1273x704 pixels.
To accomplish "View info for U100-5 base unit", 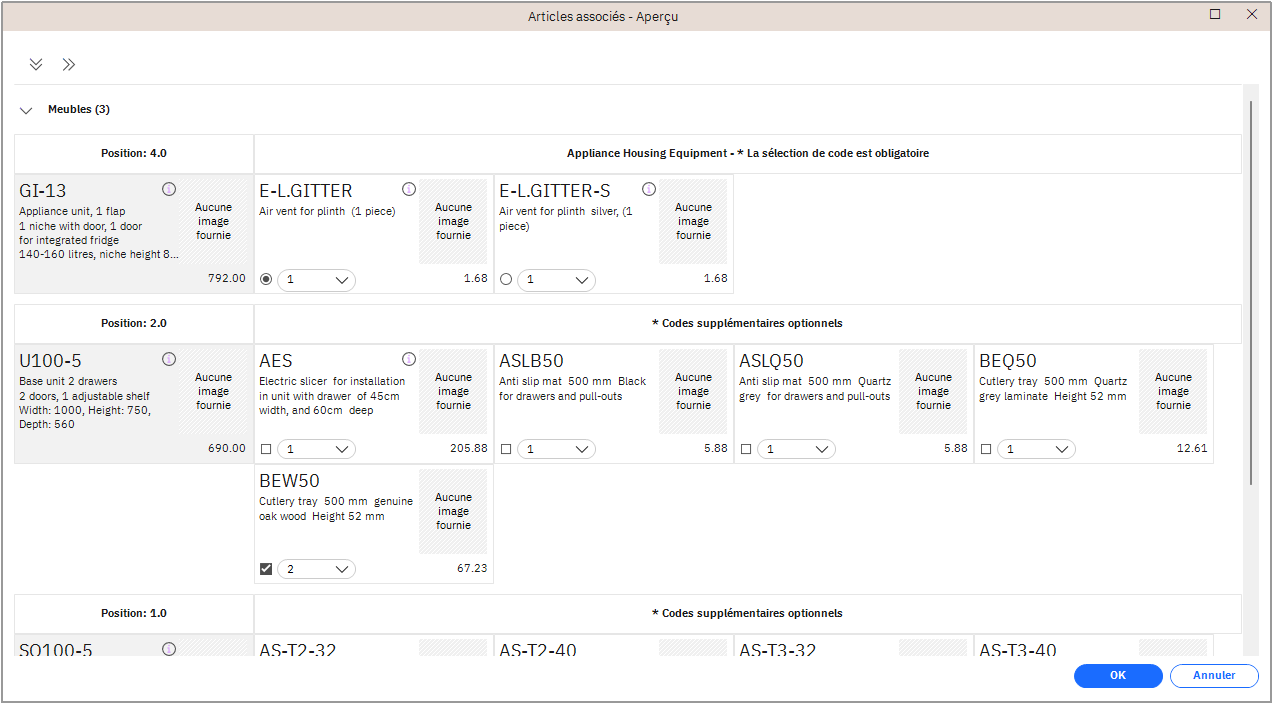I will tap(169, 359).
